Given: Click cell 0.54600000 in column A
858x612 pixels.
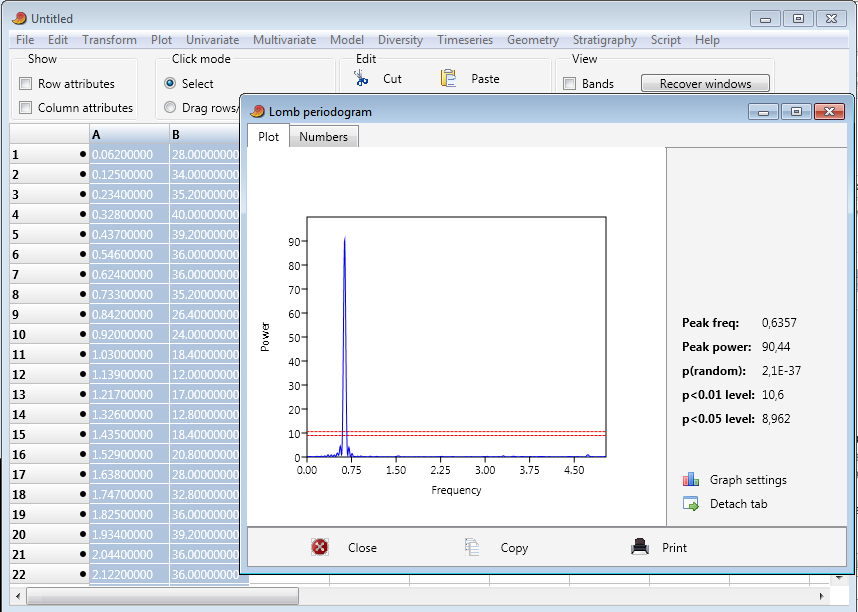Looking at the screenshot, I should coord(130,255).
